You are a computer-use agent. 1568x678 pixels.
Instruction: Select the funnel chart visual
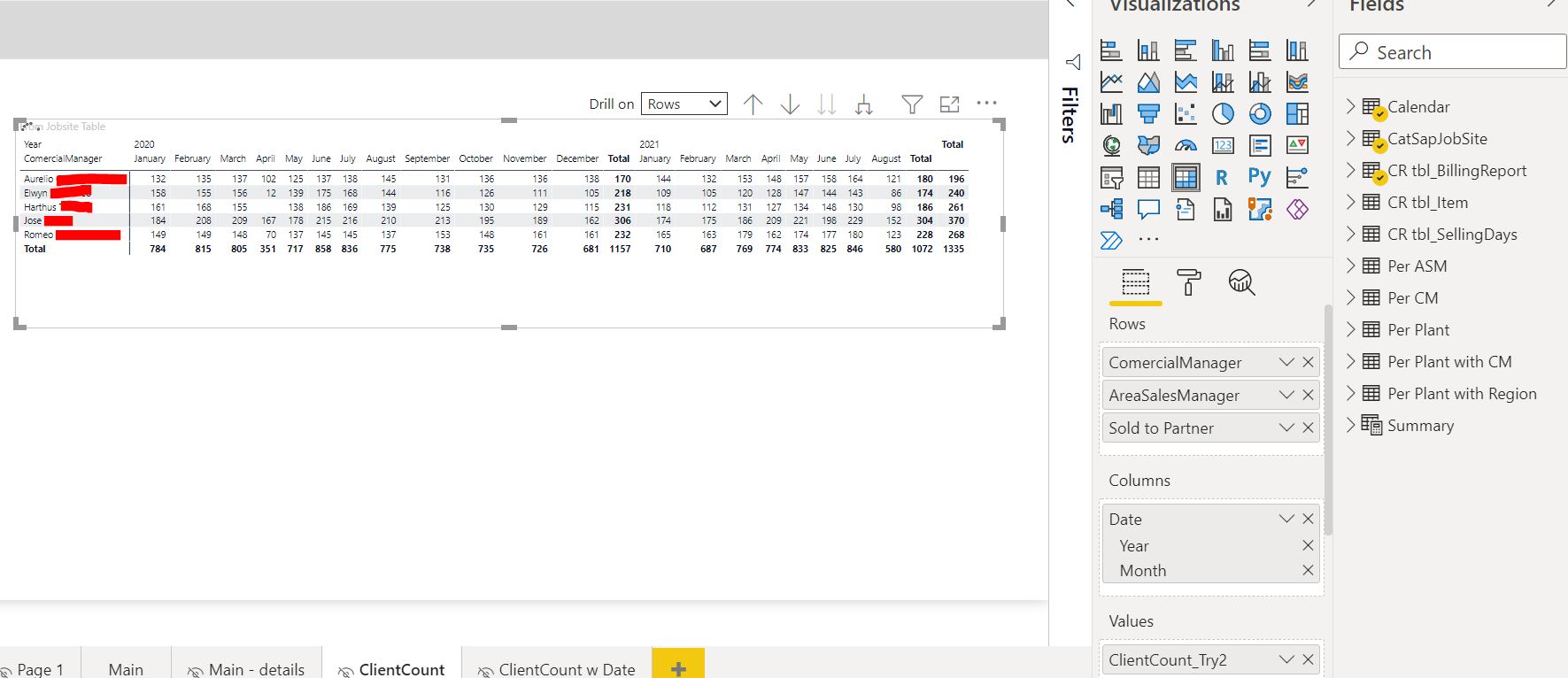(x=1148, y=113)
